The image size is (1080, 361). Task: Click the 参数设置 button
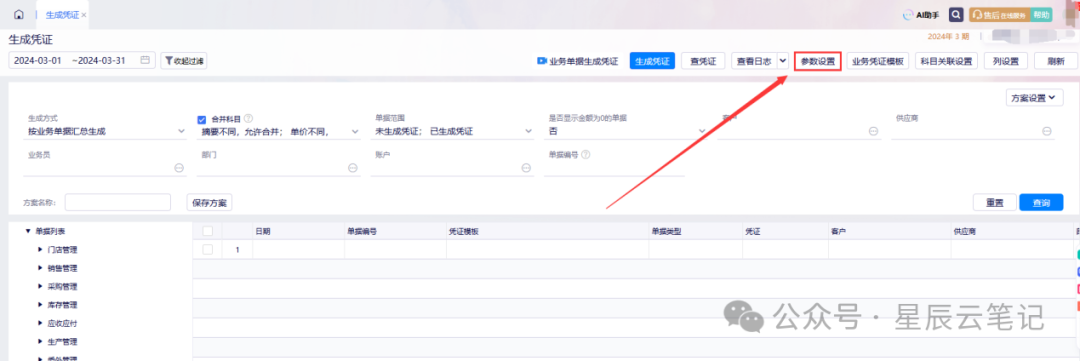(x=818, y=61)
